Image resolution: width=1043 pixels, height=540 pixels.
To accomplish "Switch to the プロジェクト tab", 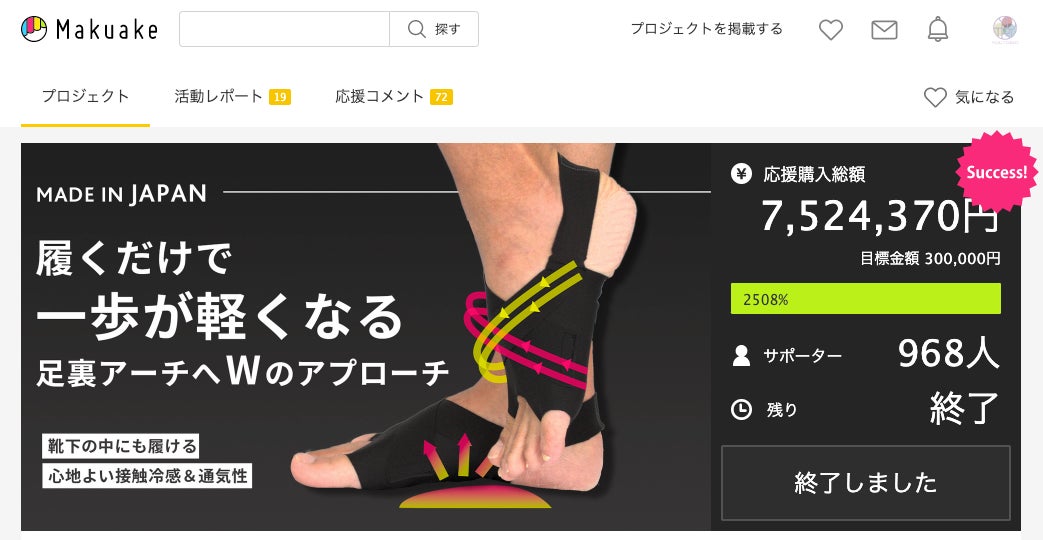I will (x=85, y=96).
